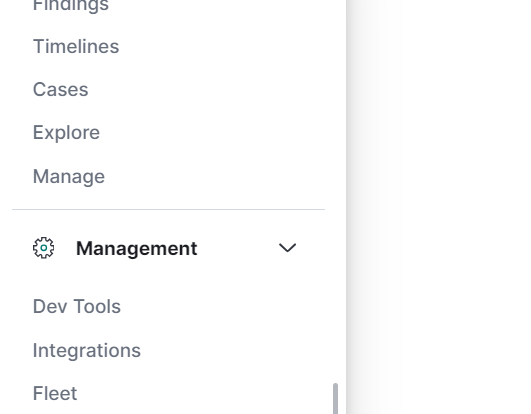Select the Integrations menu entry
The image size is (531, 414).
(x=86, y=350)
